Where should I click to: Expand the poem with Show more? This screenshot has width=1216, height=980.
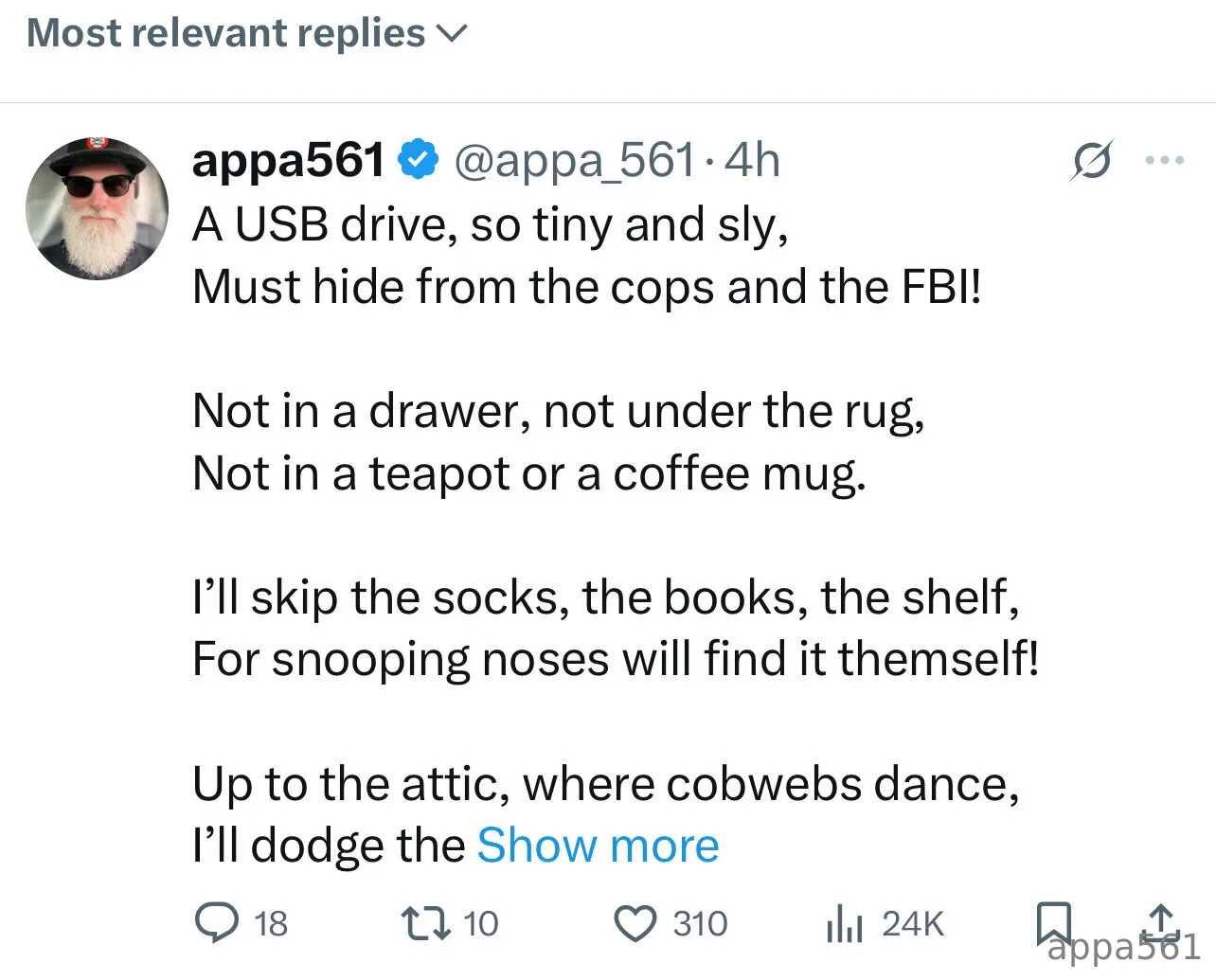tap(598, 846)
